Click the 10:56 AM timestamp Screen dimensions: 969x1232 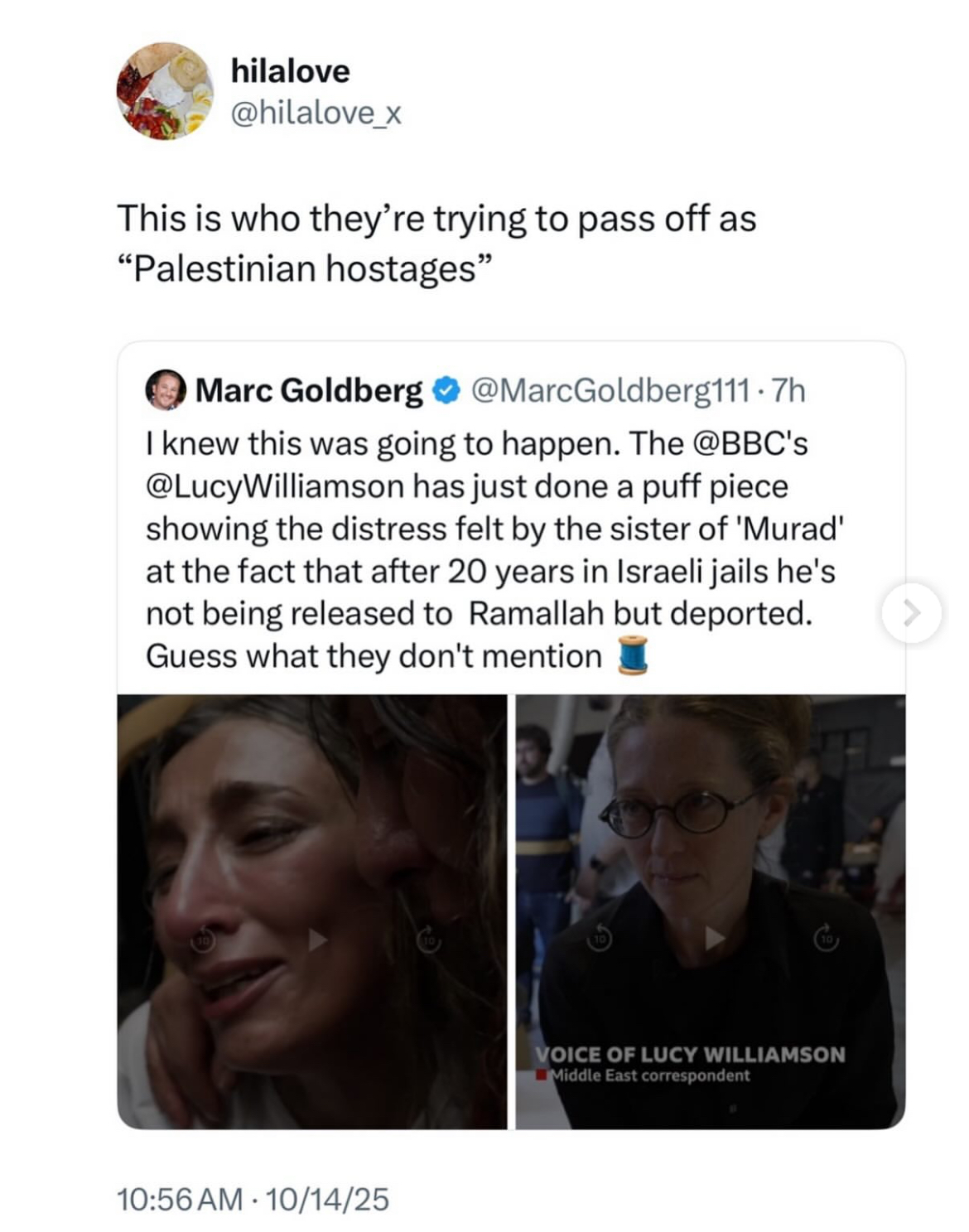[x=181, y=1199]
